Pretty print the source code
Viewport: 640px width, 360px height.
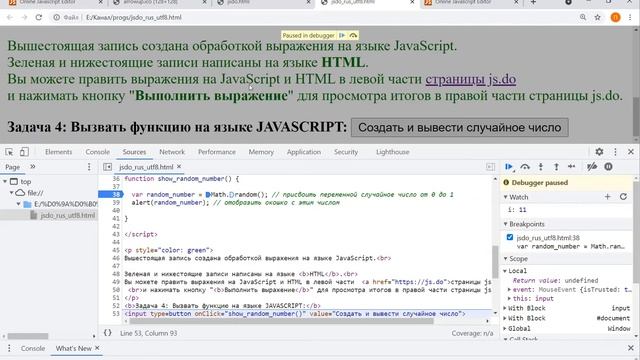[x=107, y=333]
